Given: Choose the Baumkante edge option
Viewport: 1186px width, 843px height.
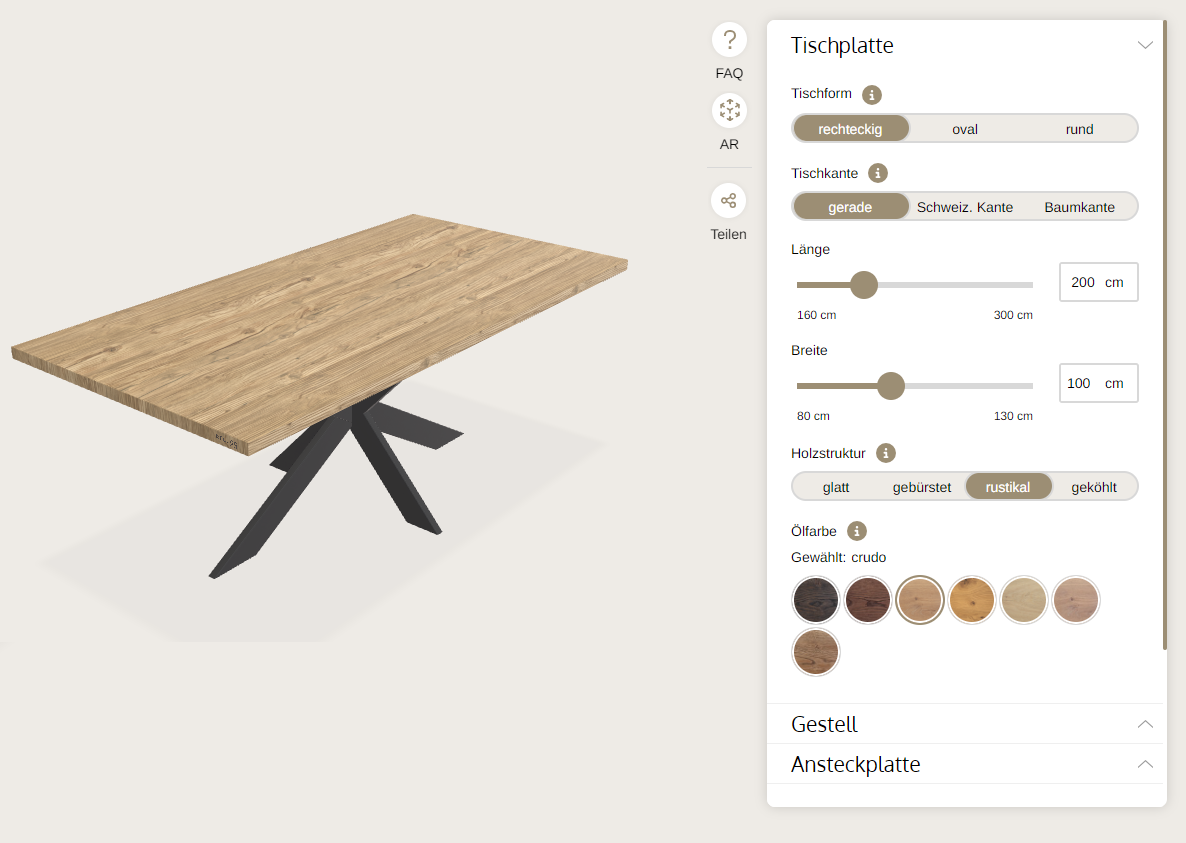Looking at the screenshot, I should (1079, 206).
